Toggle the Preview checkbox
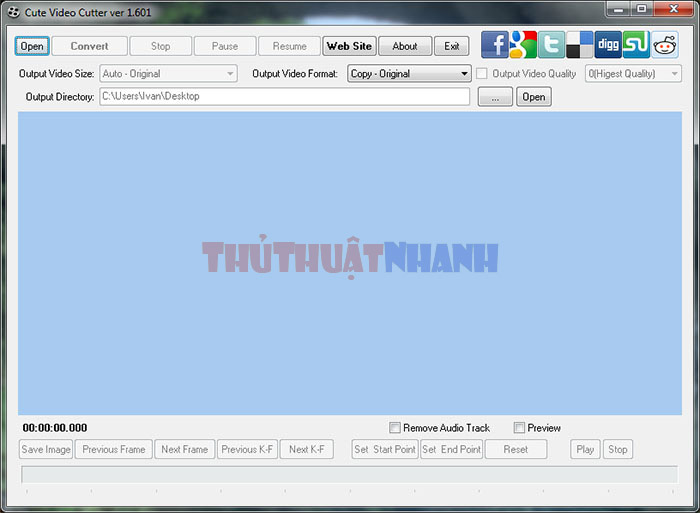The image size is (700, 513). [519, 428]
